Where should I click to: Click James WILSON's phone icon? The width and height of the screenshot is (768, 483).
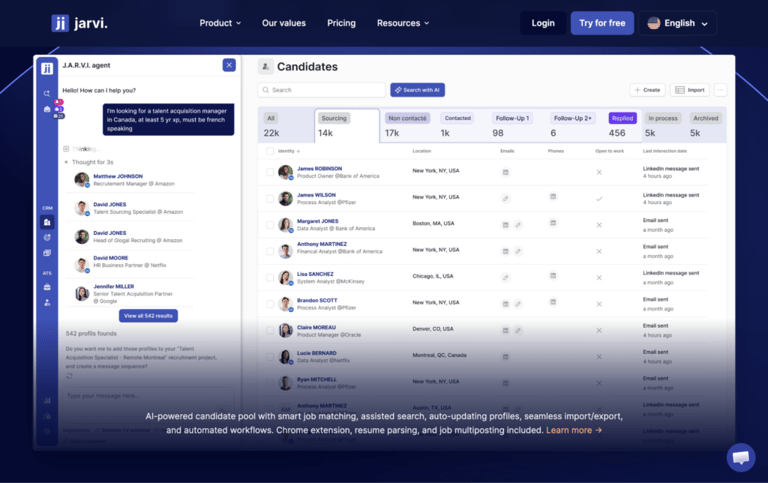pos(553,196)
